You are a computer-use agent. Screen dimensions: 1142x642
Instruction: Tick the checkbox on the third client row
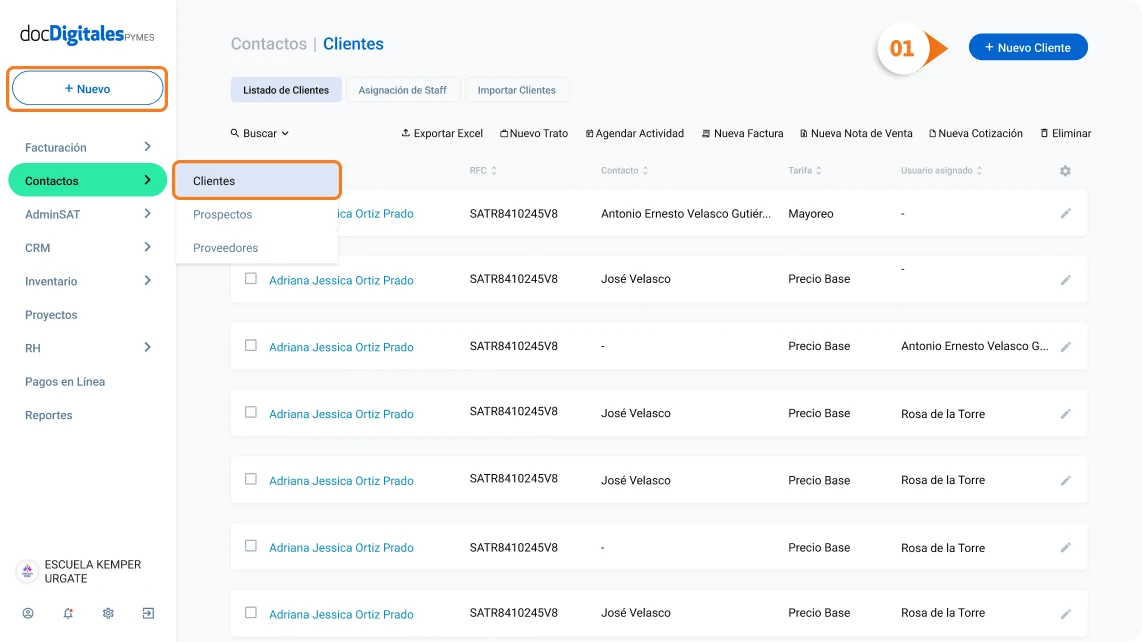251,346
